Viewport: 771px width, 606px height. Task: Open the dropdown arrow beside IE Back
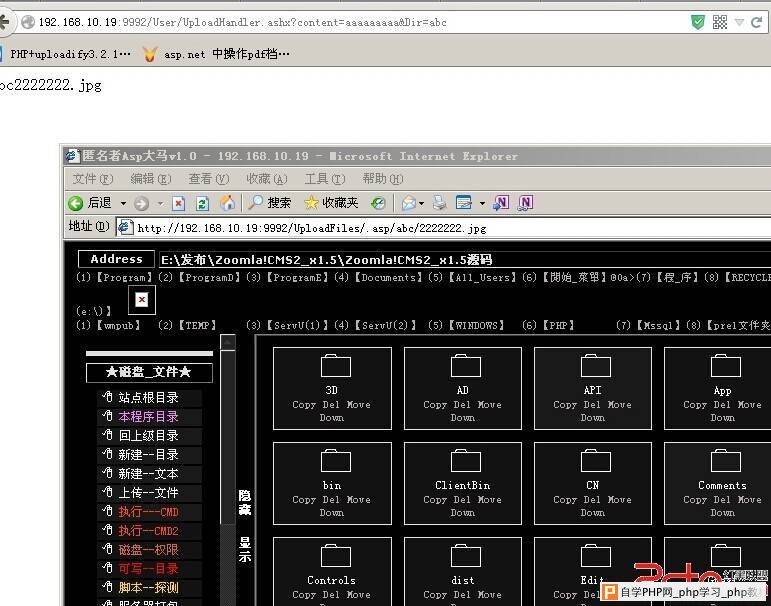[123, 203]
